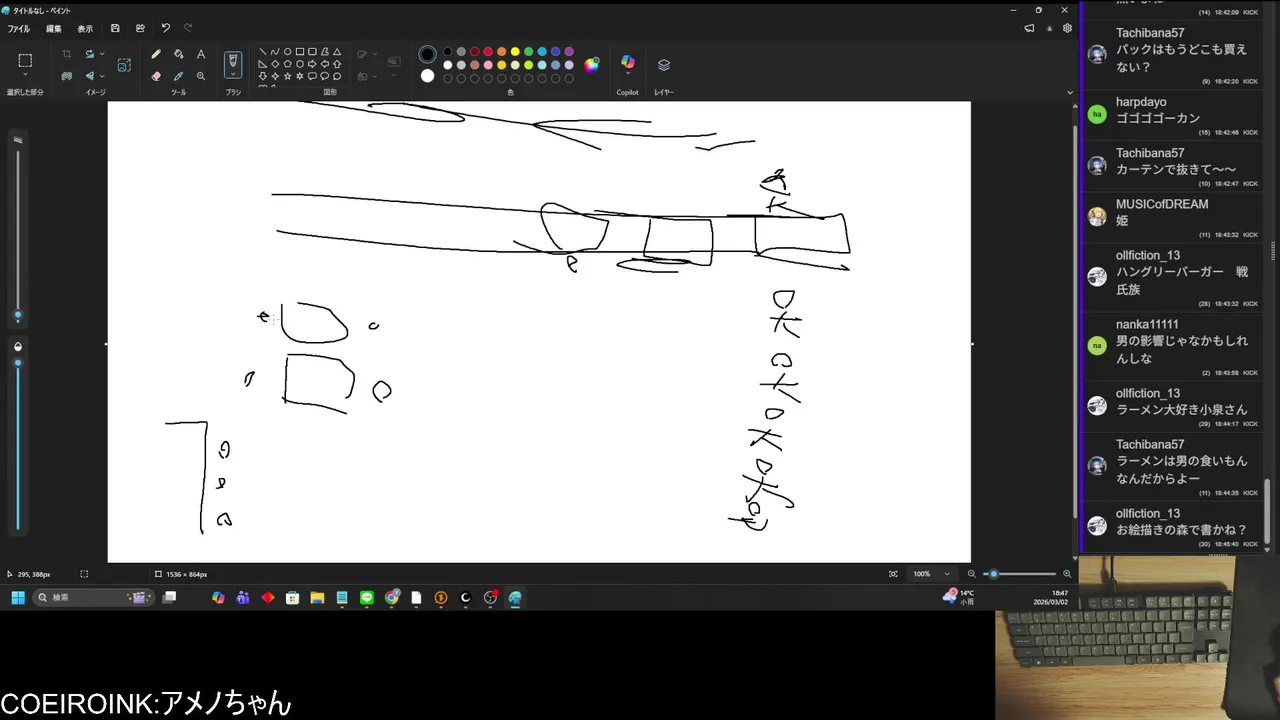
Task: Click the brush opacity slider handle
Action: [x=17, y=362]
